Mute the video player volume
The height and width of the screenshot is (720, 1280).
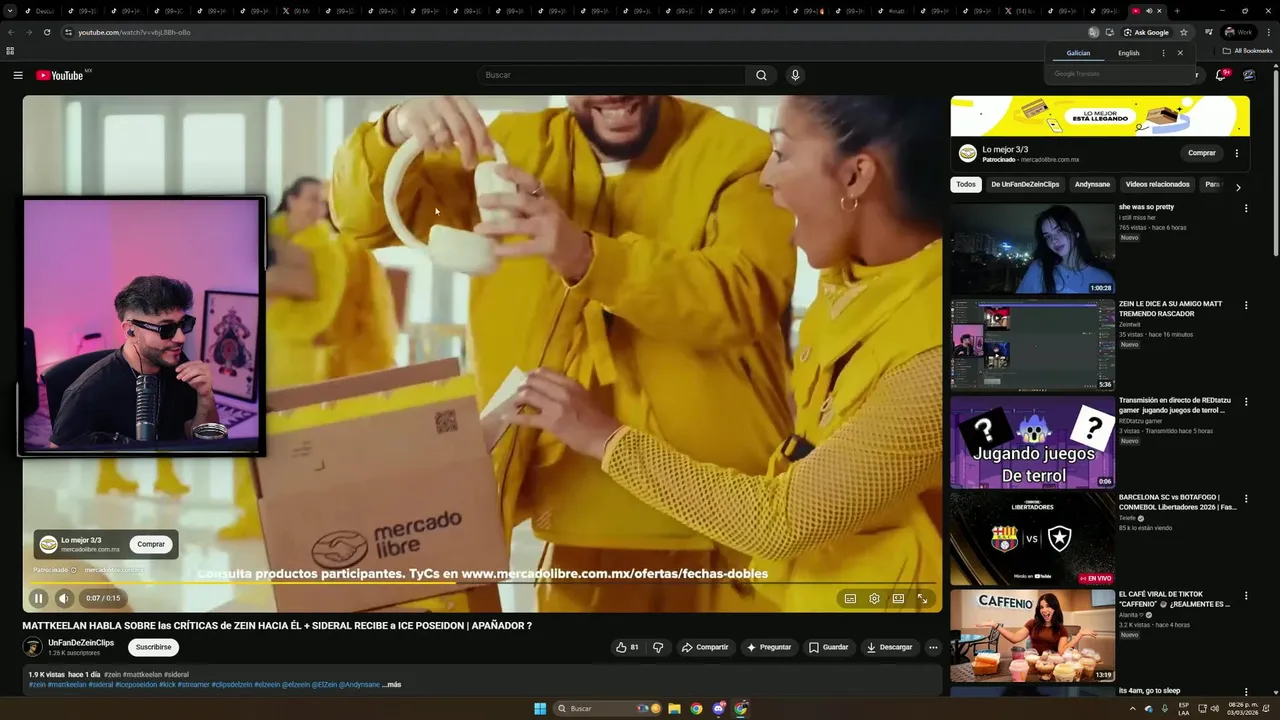64,598
